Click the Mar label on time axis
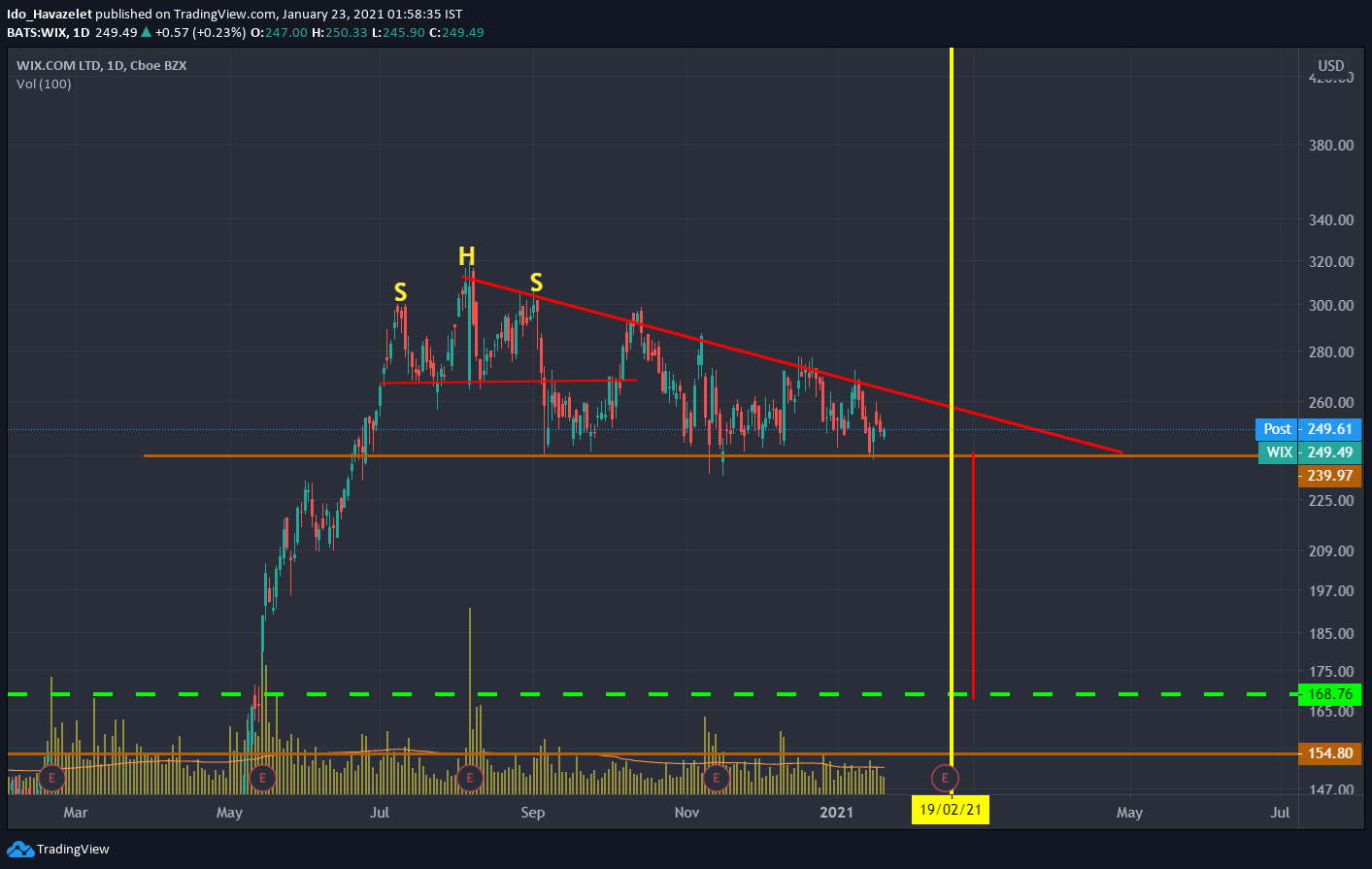 75,813
